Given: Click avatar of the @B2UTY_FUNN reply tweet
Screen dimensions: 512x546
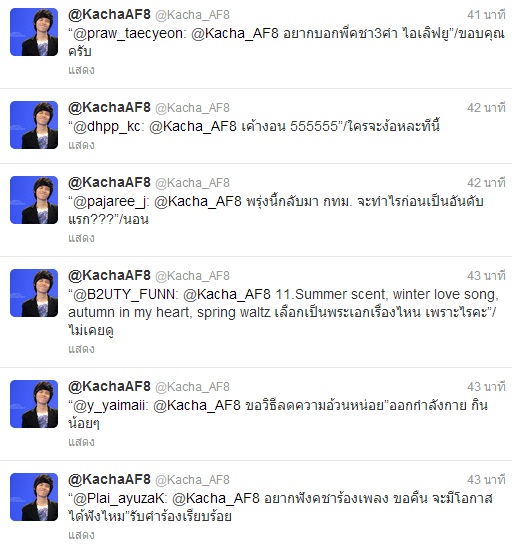Looking at the screenshot, I should pyautogui.click(x=34, y=293).
